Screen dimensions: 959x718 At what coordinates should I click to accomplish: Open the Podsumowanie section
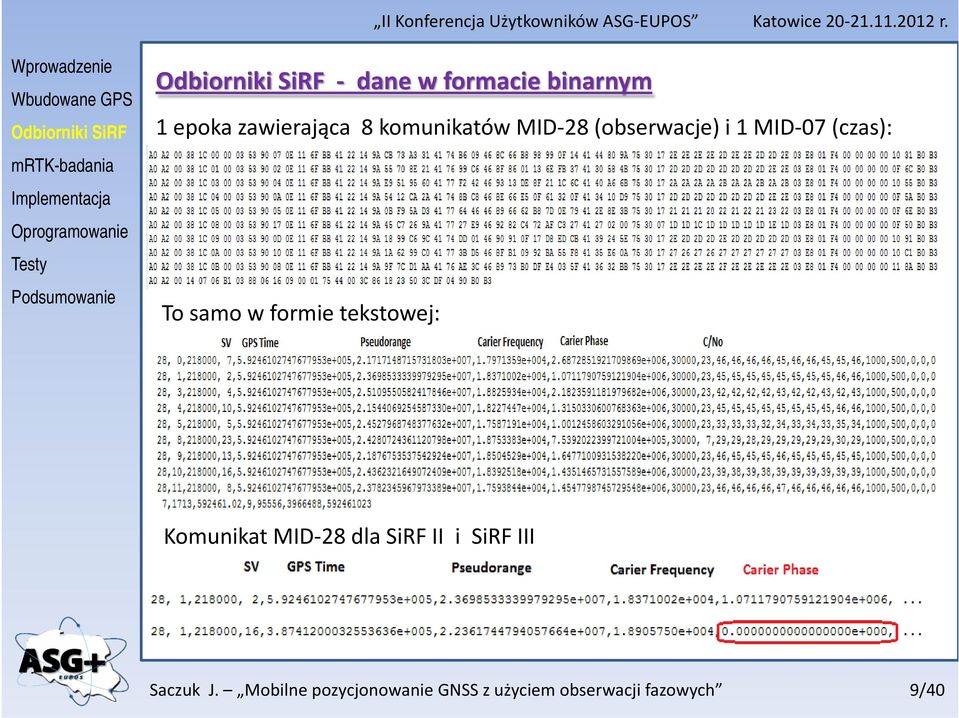click(63, 297)
